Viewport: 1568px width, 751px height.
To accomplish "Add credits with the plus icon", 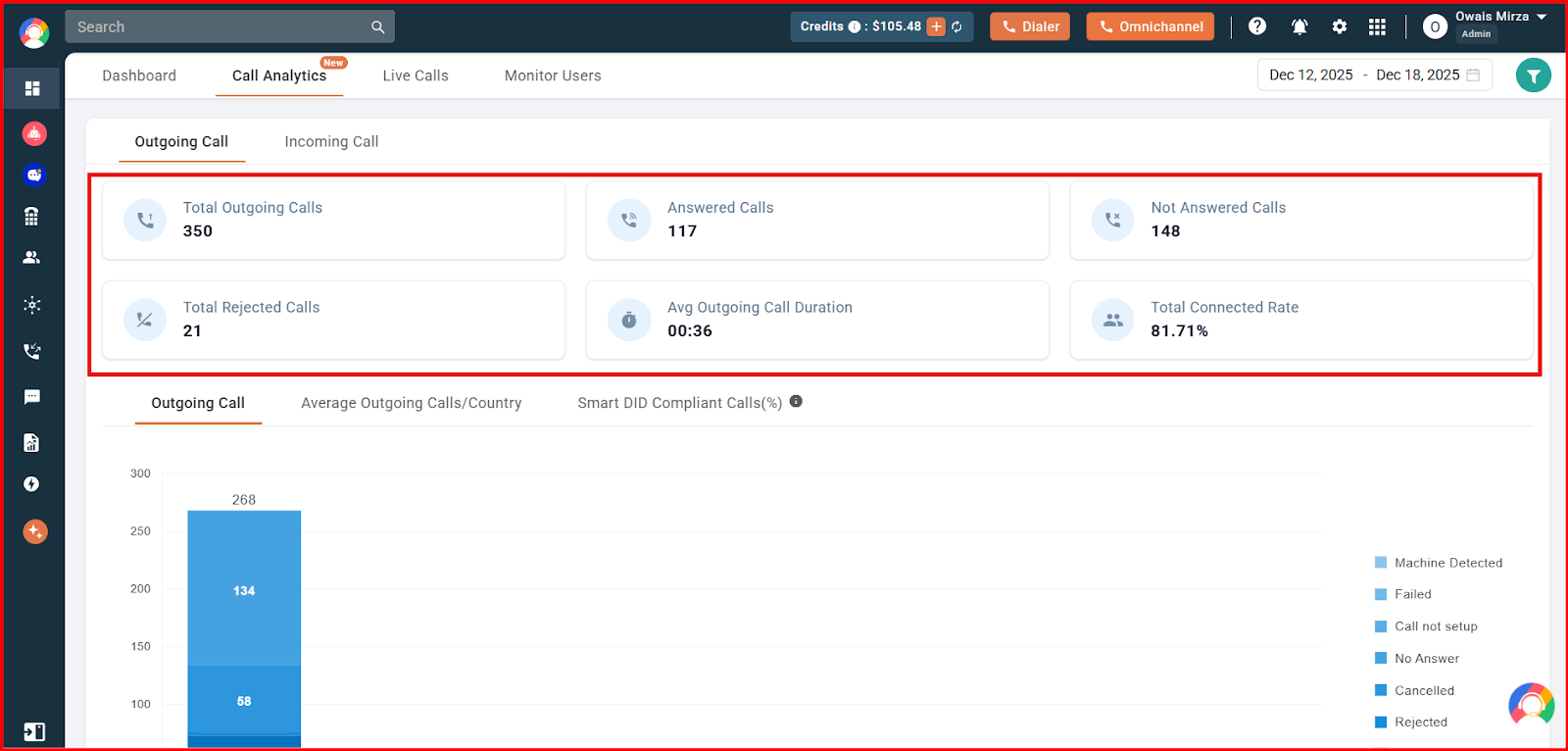I will 937,26.
